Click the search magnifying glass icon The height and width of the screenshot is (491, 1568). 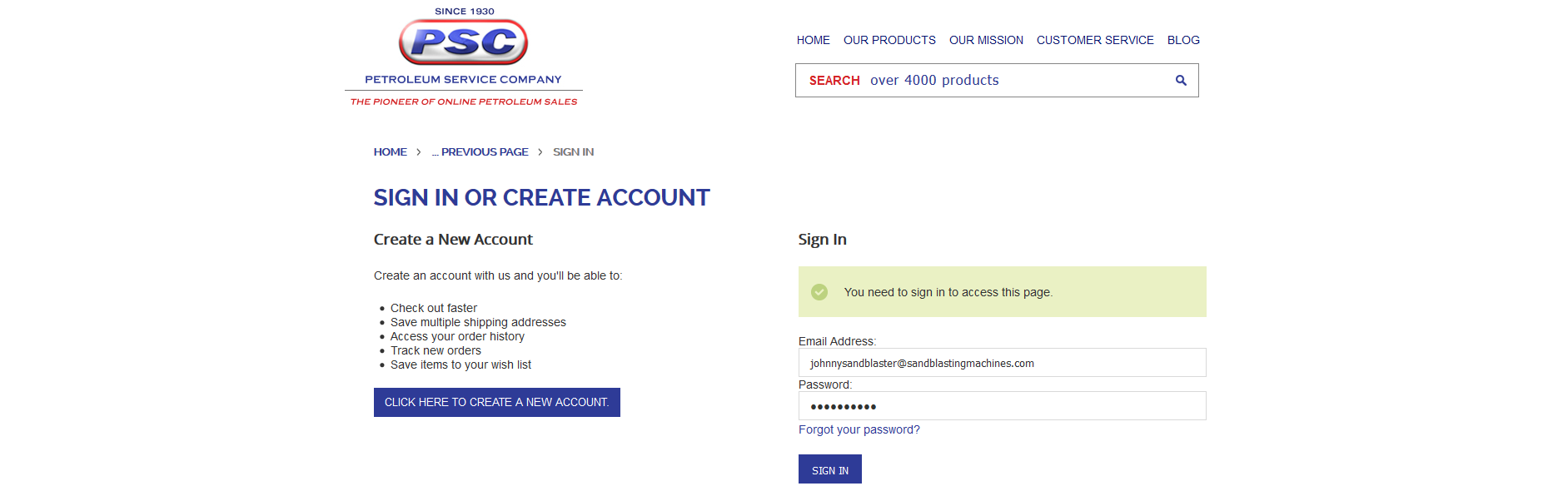coord(1180,81)
